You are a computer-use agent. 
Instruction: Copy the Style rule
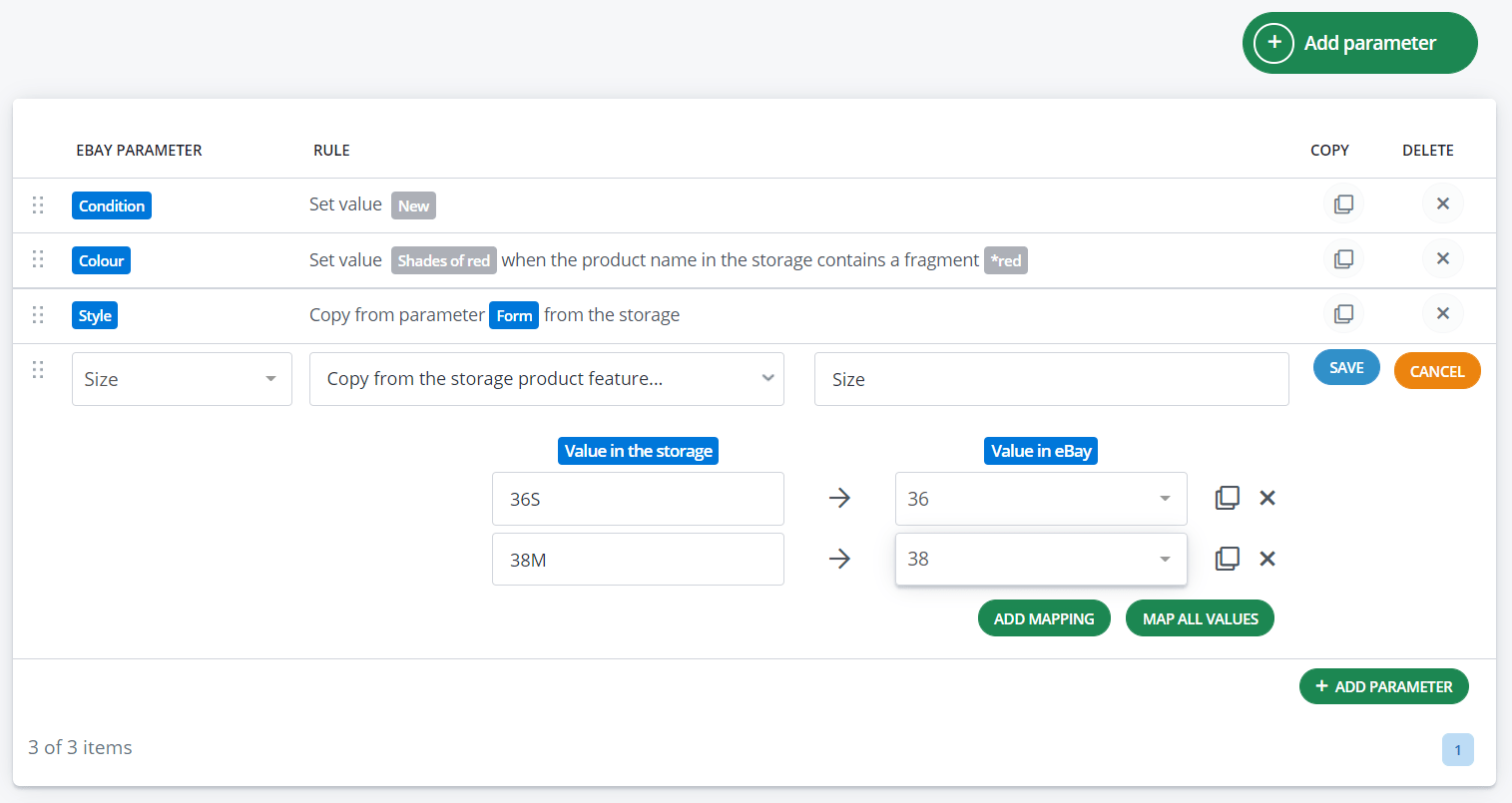point(1343,313)
